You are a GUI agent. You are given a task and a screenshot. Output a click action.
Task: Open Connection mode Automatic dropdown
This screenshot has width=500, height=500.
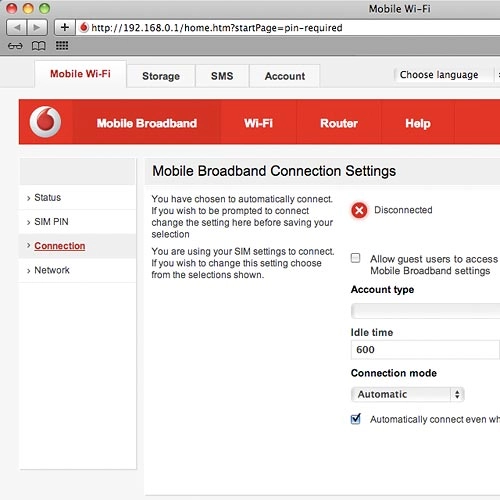(407, 394)
